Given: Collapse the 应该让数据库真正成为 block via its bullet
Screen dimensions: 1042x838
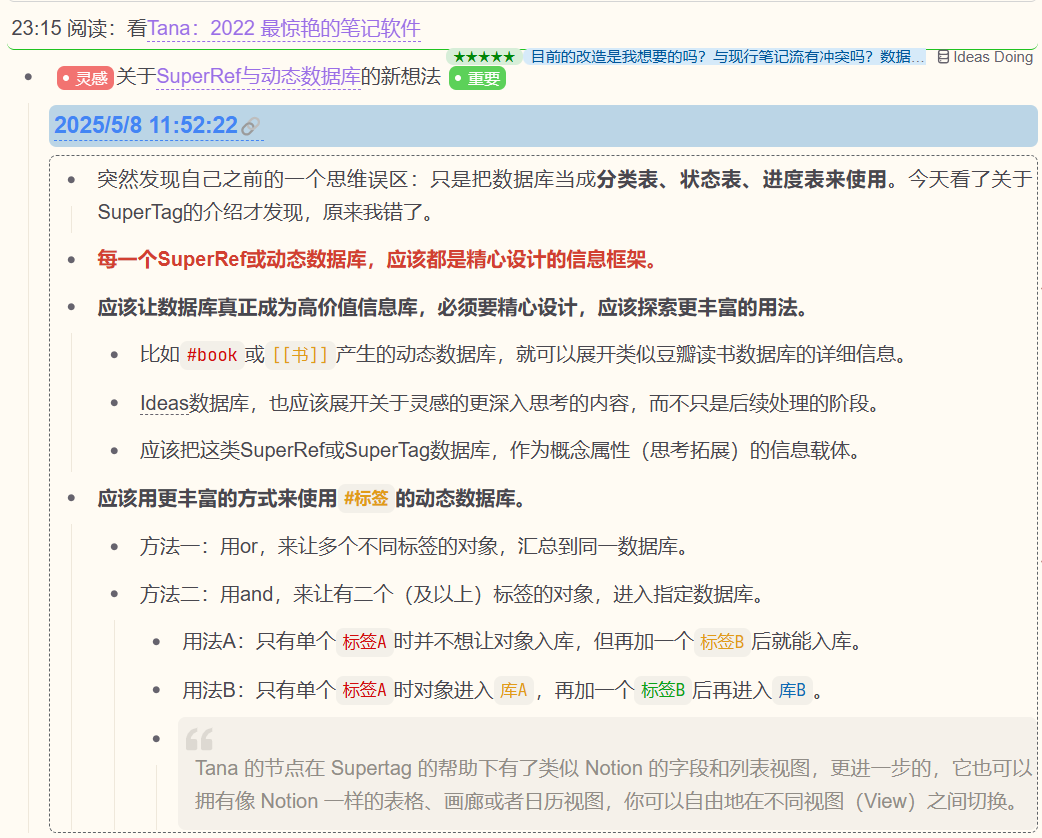Looking at the screenshot, I should (71, 307).
